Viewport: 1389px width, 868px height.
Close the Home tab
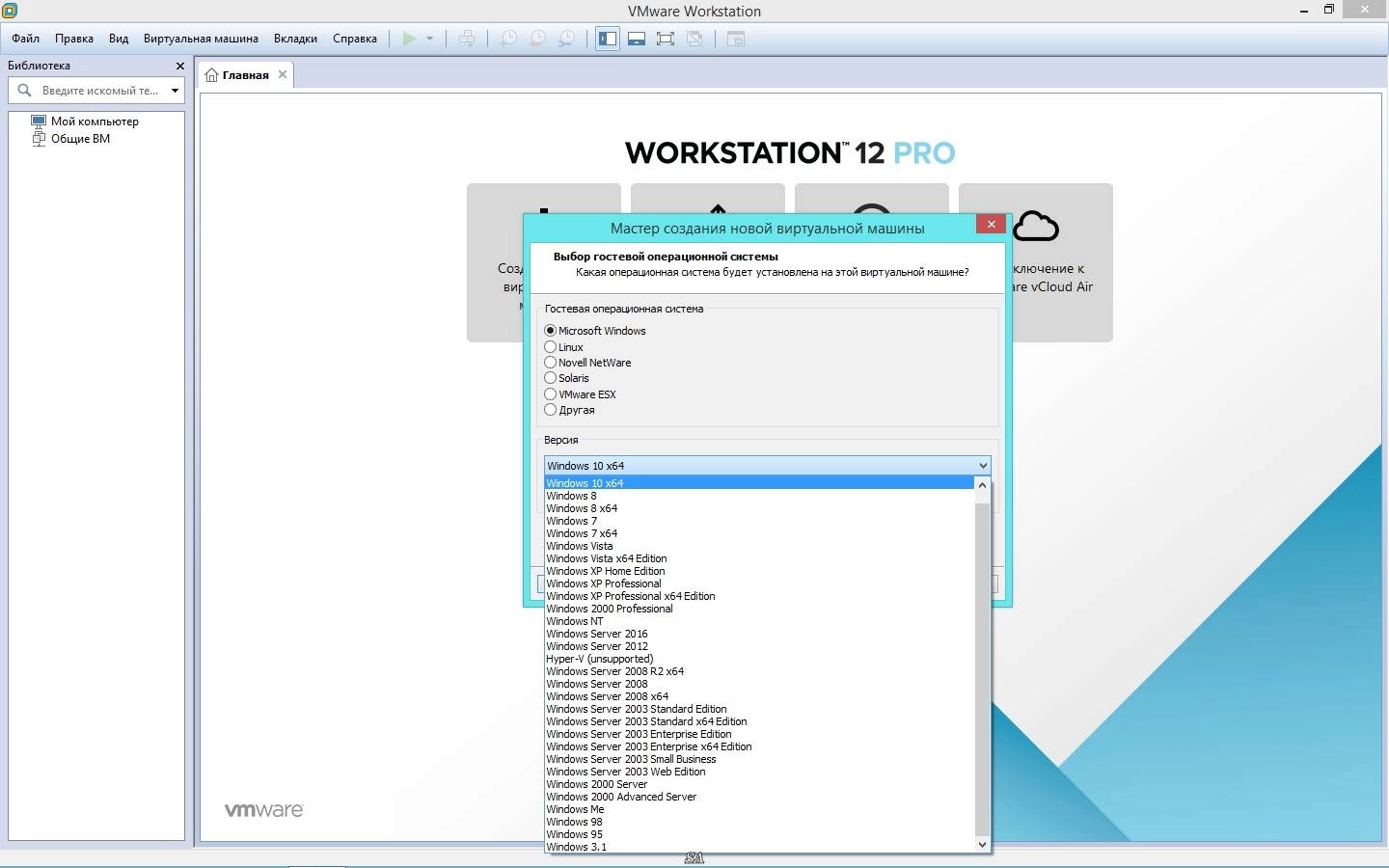(x=283, y=74)
